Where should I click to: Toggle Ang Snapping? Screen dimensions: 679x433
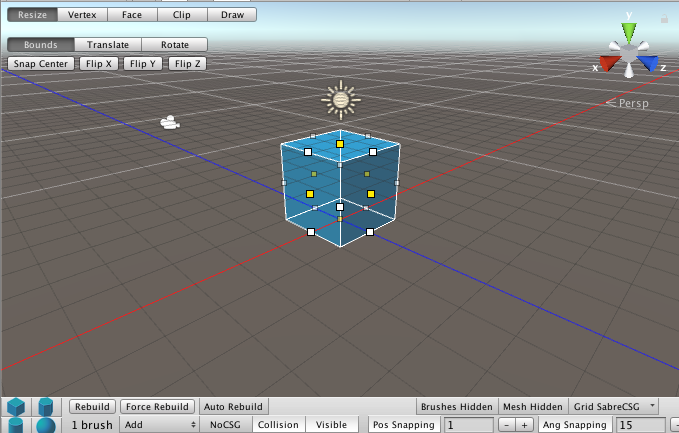point(575,425)
